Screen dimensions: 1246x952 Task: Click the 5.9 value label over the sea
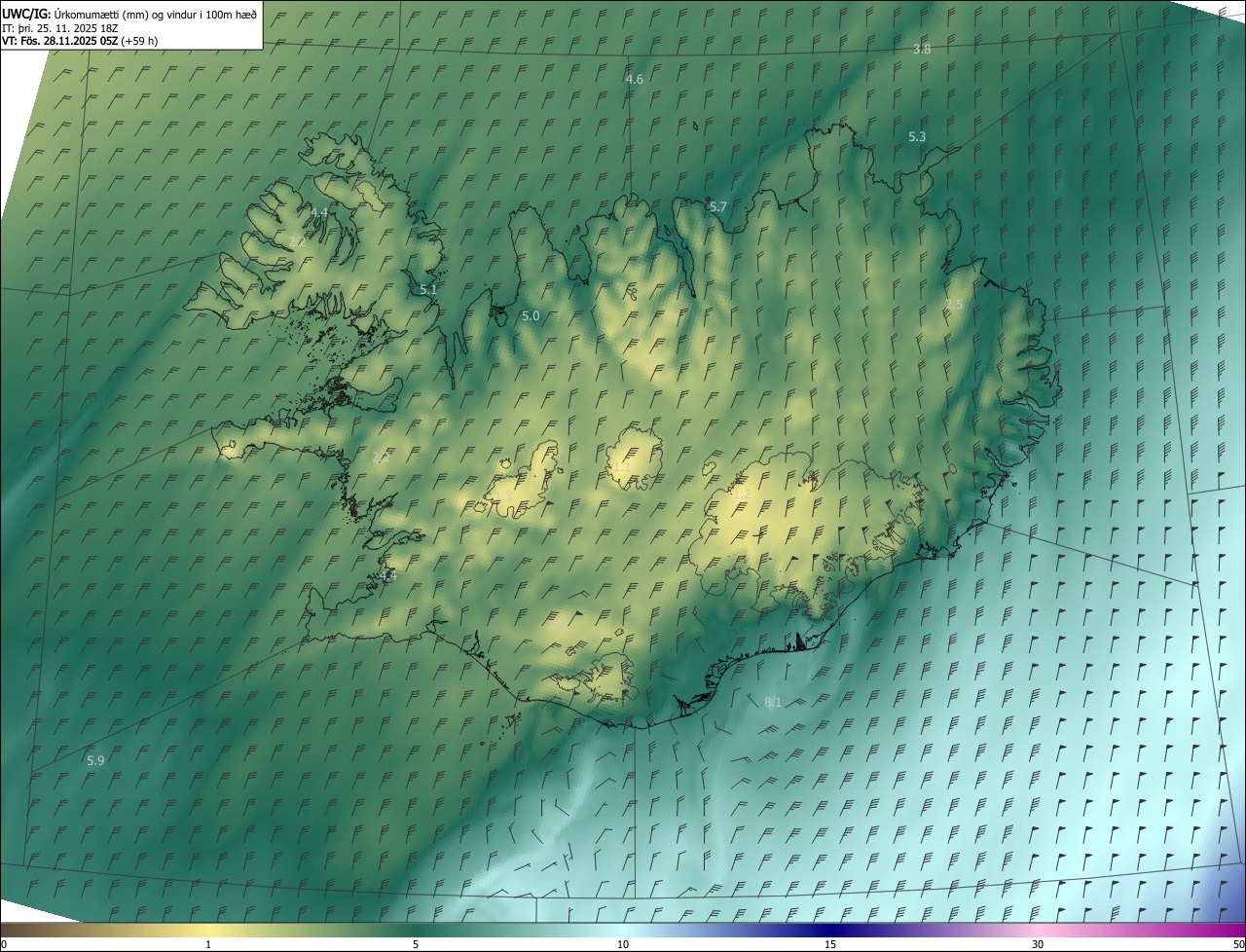tap(95, 760)
